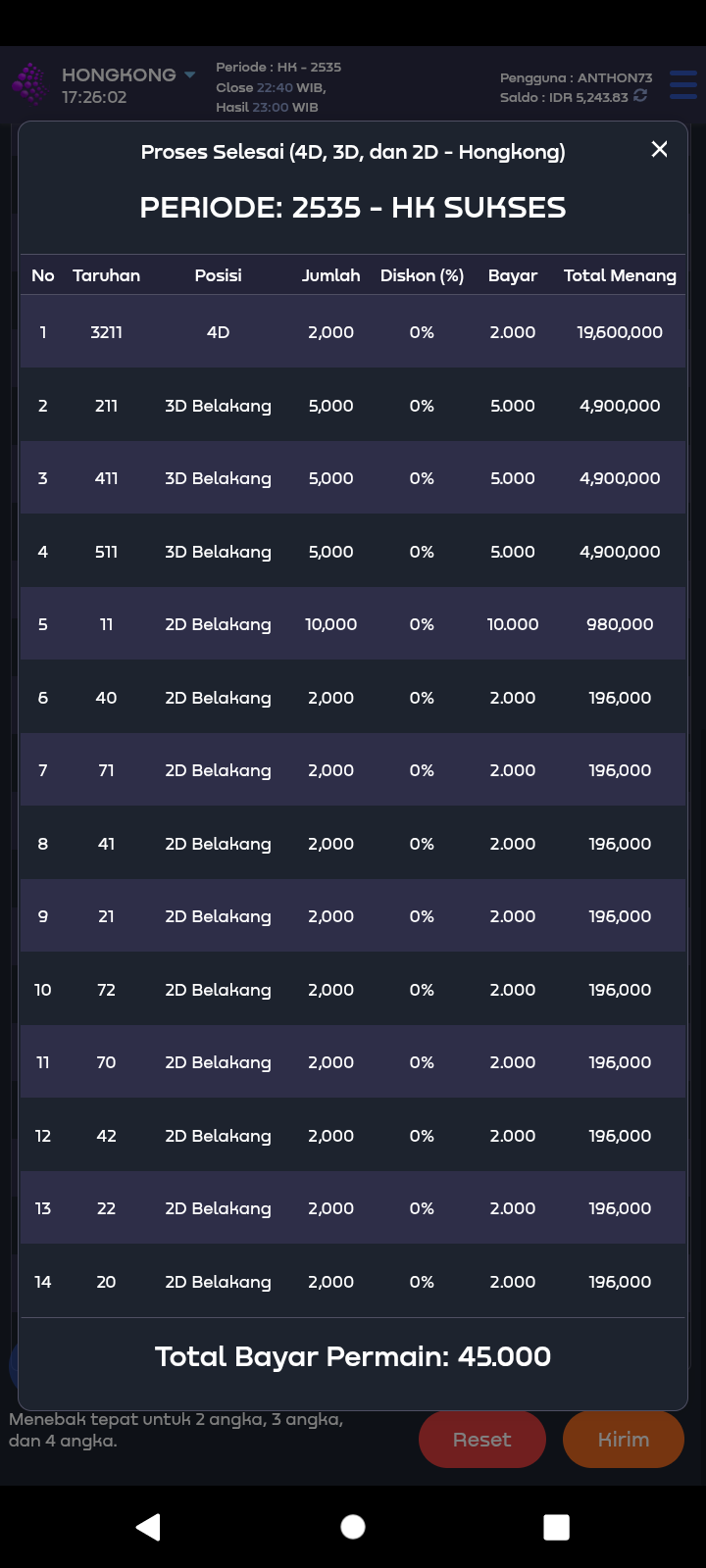This screenshot has width=706, height=1568.
Task: Select the Total Menang column header
Action: pyautogui.click(x=620, y=275)
